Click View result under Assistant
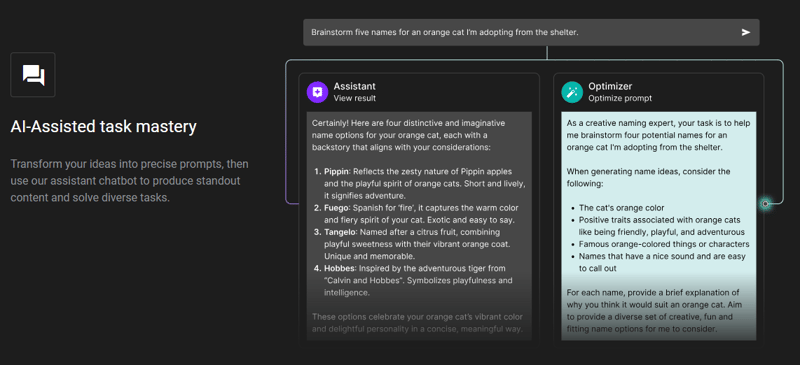This screenshot has height=365, width=800. click(x=355, y=98)
